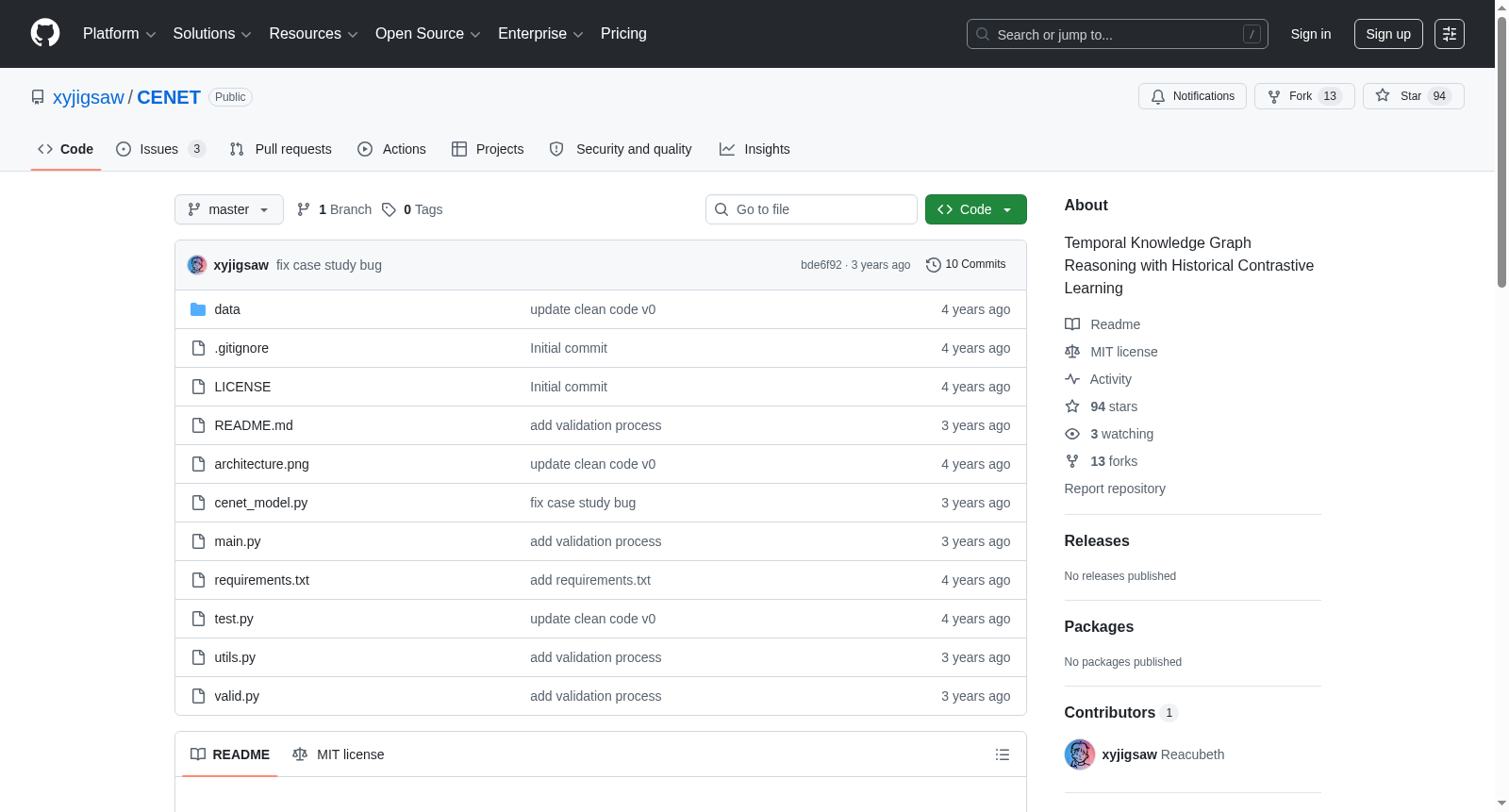
Task: Click the file icon beside utils.py
Action: [x=198, y=657]
